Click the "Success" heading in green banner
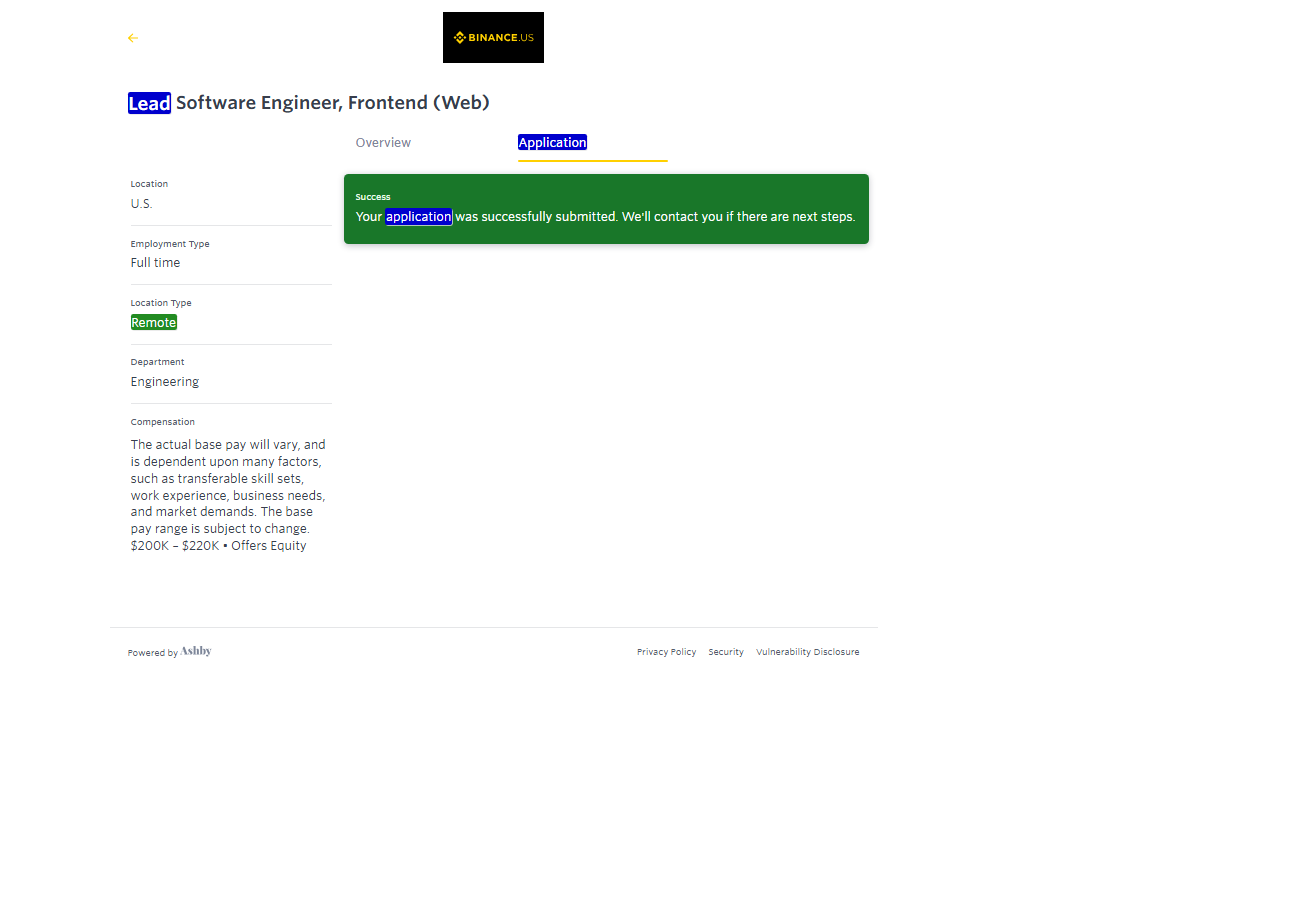Image resolution: width=1296 pixels, height=902 pixels. [x=373, y=197]
